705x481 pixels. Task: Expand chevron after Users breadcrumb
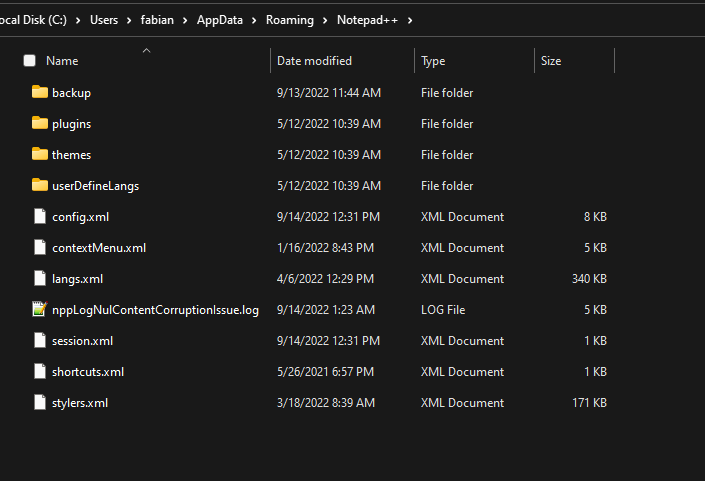[129, 20]
